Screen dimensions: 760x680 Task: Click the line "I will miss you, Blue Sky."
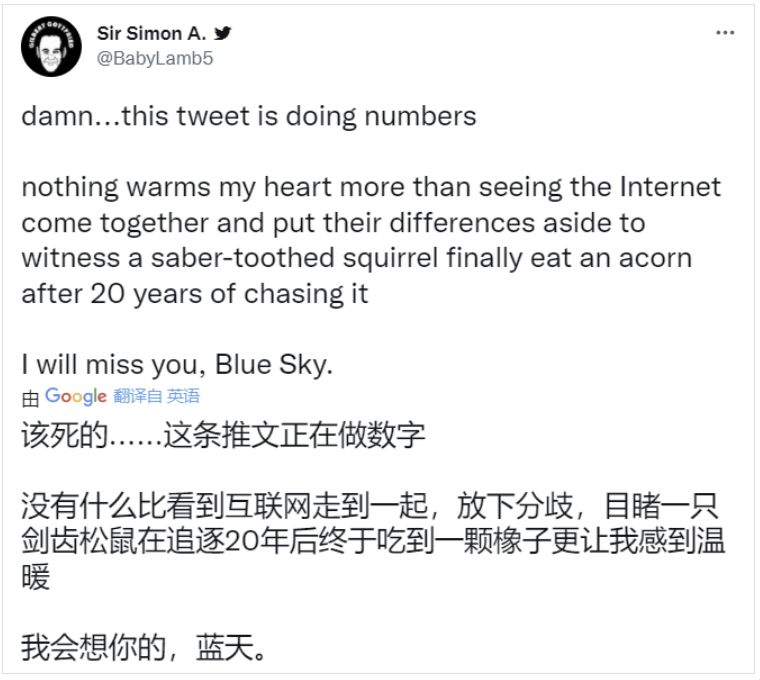[x=175, y=364]
